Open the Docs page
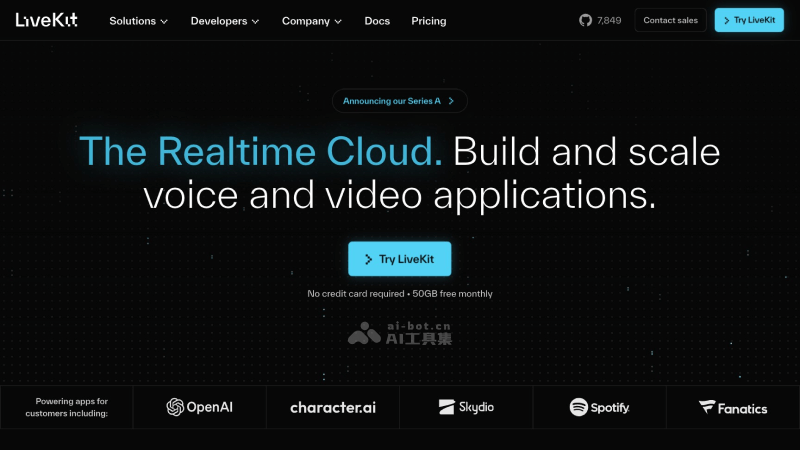The height and width of the screenshot is (450, 800). (x=377, y=21)
